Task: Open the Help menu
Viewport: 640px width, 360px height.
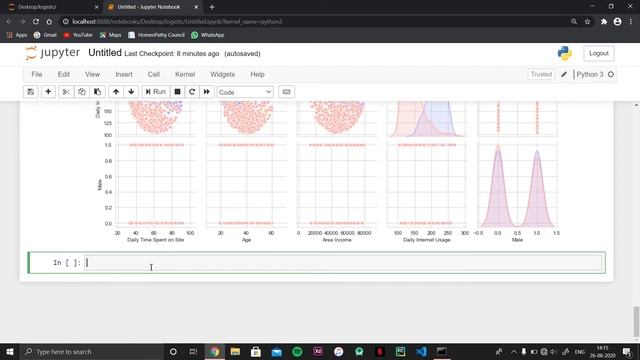Action: (x=257, y=74)
